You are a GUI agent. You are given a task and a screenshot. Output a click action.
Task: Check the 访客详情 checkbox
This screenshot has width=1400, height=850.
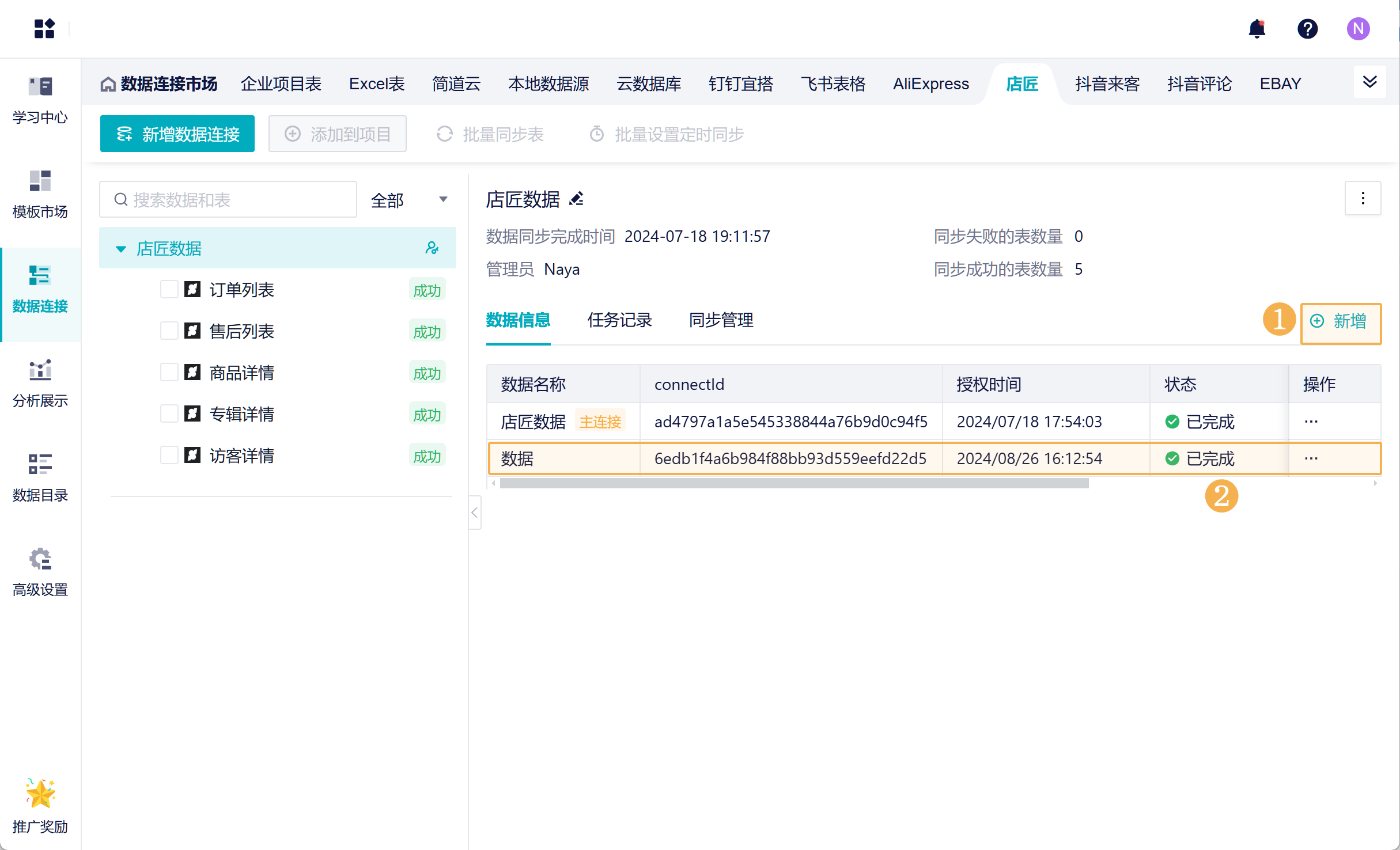click(169, 455)
